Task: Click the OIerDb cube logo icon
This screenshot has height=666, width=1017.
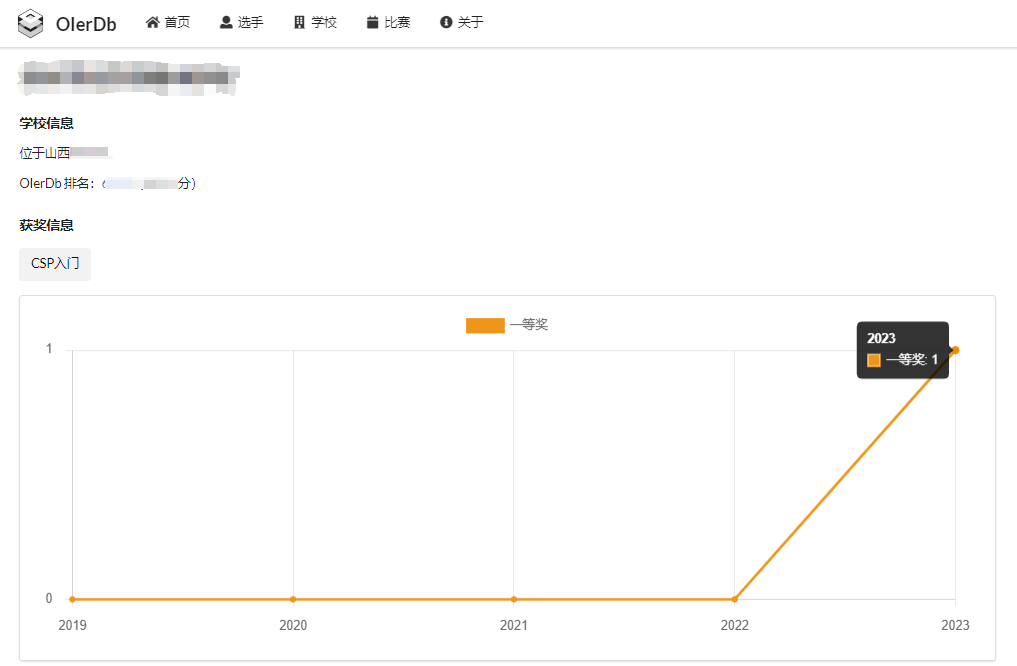Action: click(x=32, y=23)
